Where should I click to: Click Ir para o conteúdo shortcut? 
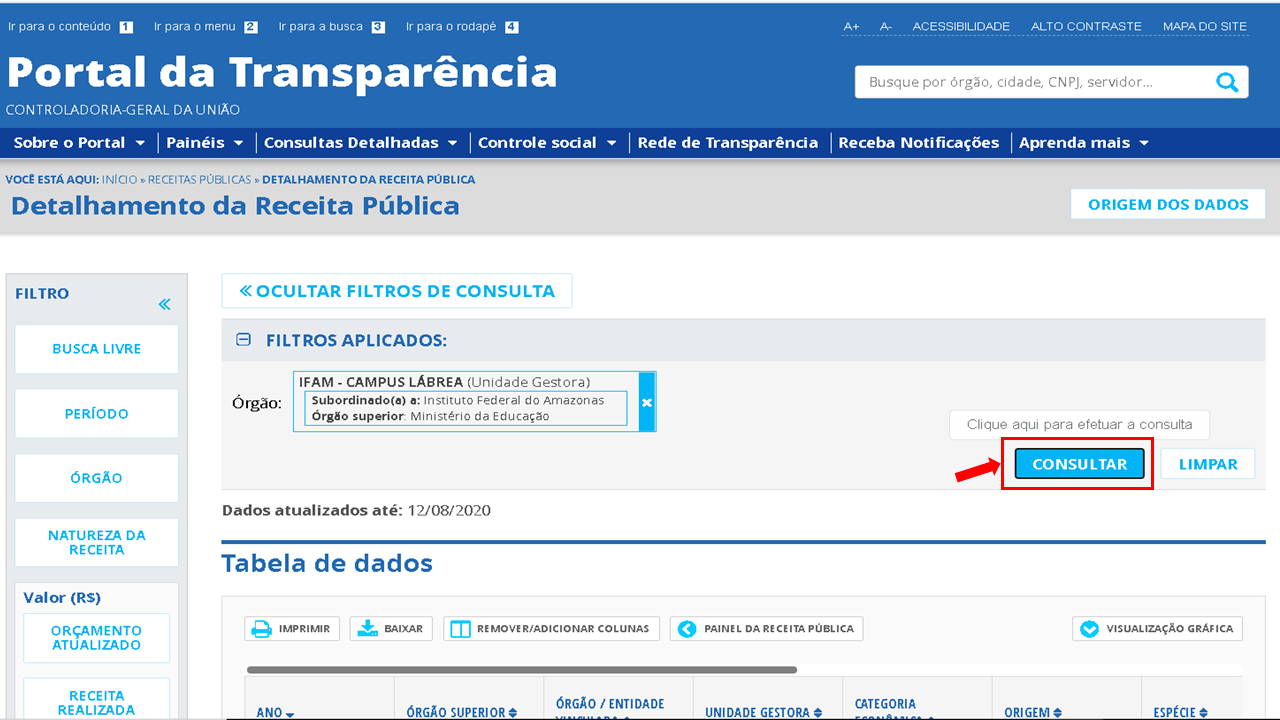pyautogui.click(x=70, y=27)
